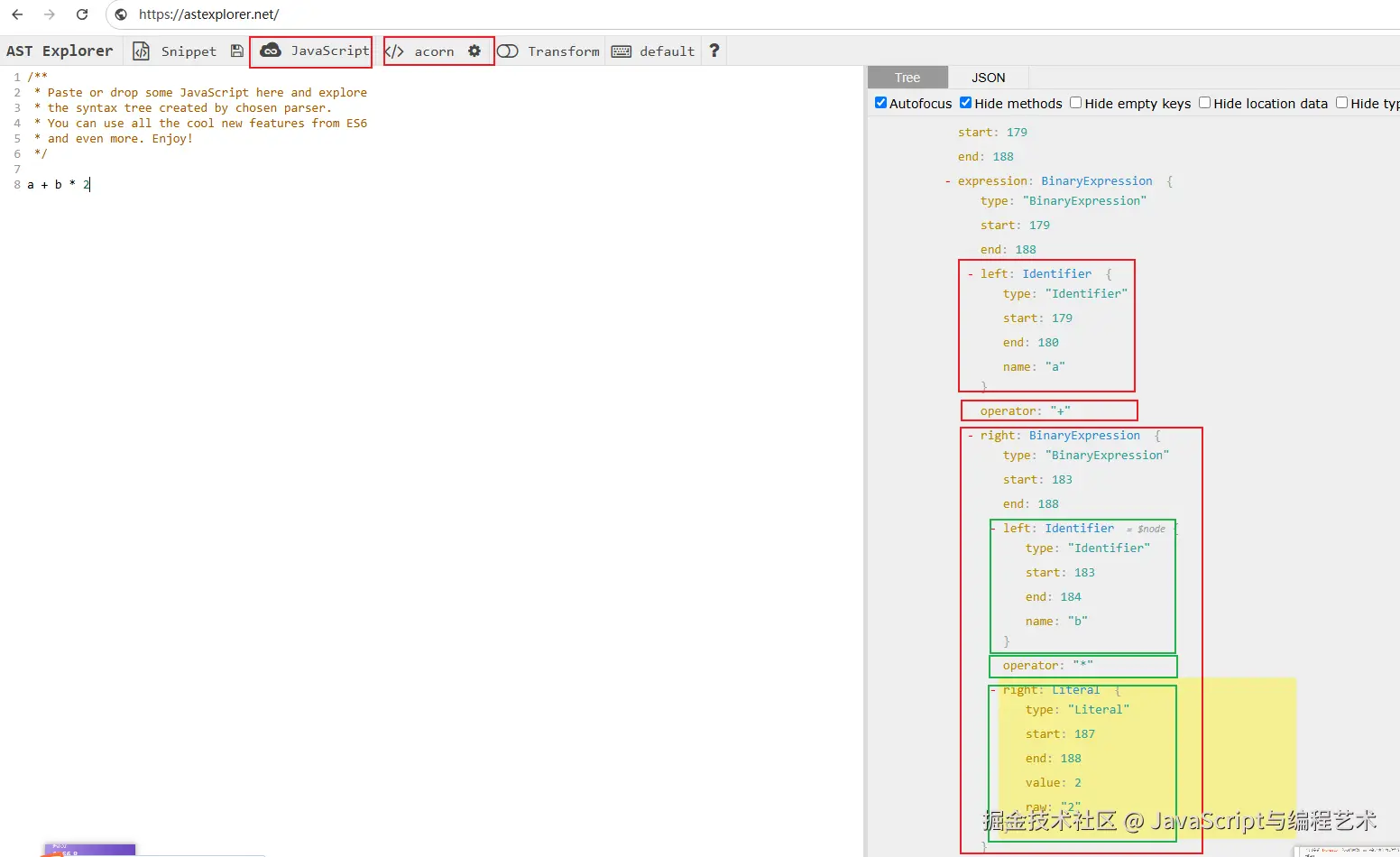
Task: Switch to the JSON tab
Action: pos(988,78)
